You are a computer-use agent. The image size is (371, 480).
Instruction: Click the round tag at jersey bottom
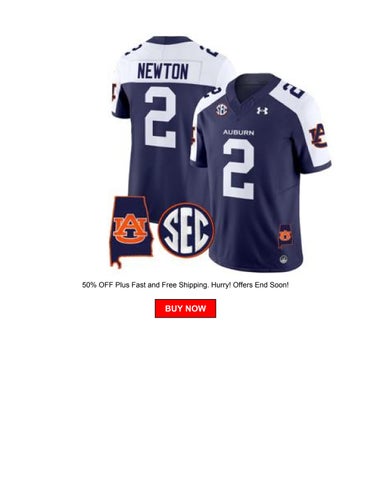pyautogui.click(x=283, y=259)
